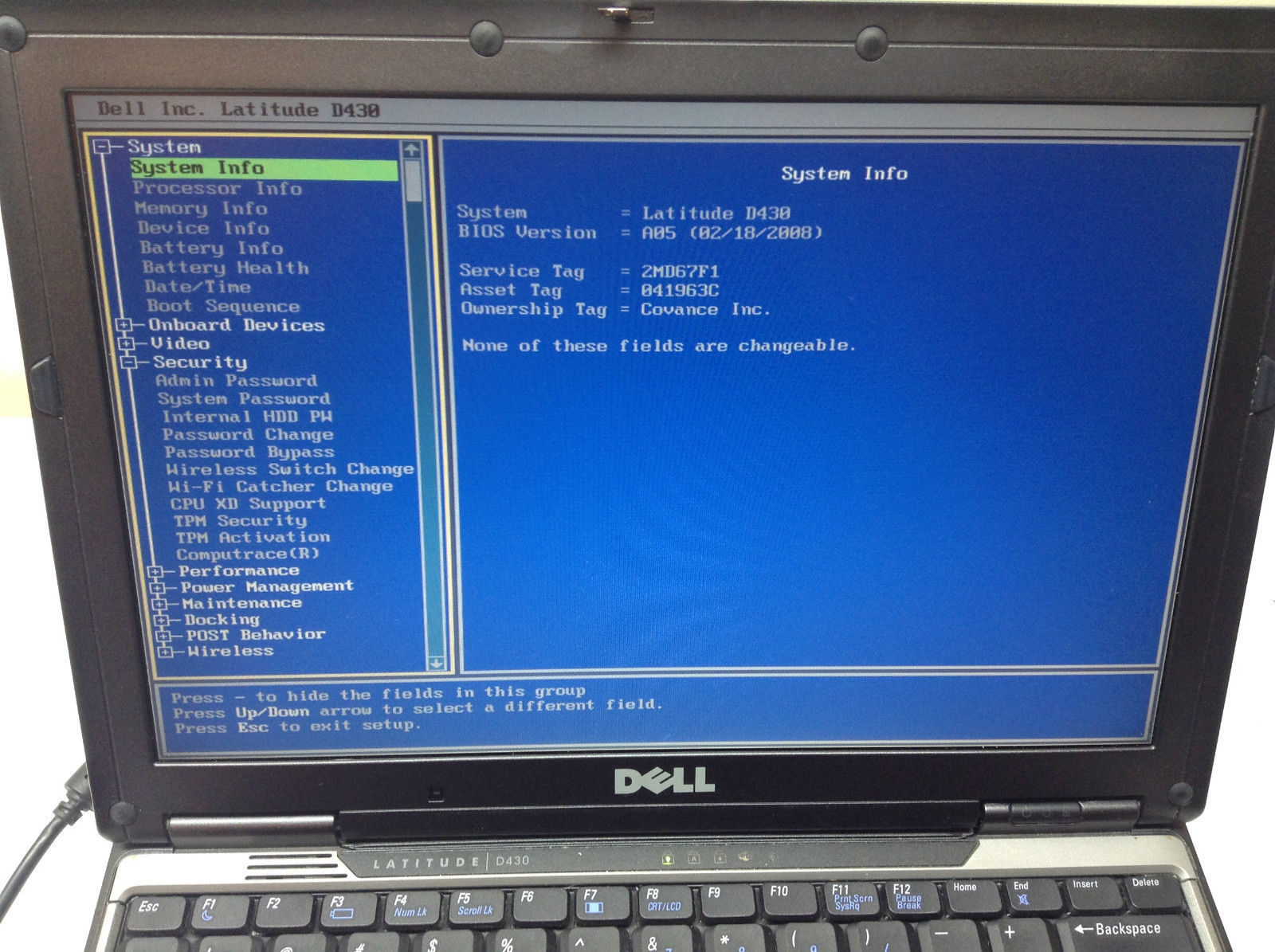Open TPM Security option
Image resolution: width=1275 pixels, height=952 pixels.
(240, 520)
